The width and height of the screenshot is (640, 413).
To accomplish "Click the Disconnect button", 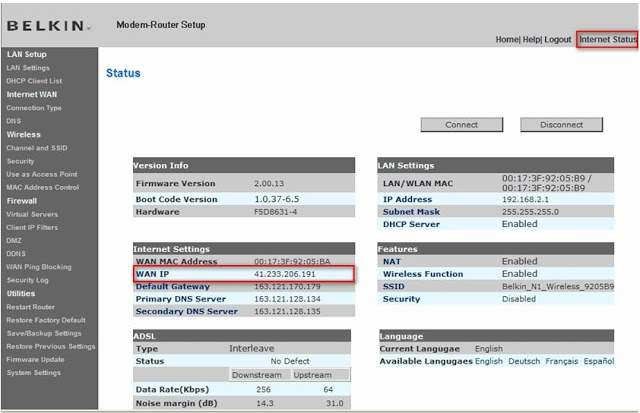I will (x=561, y=125).
